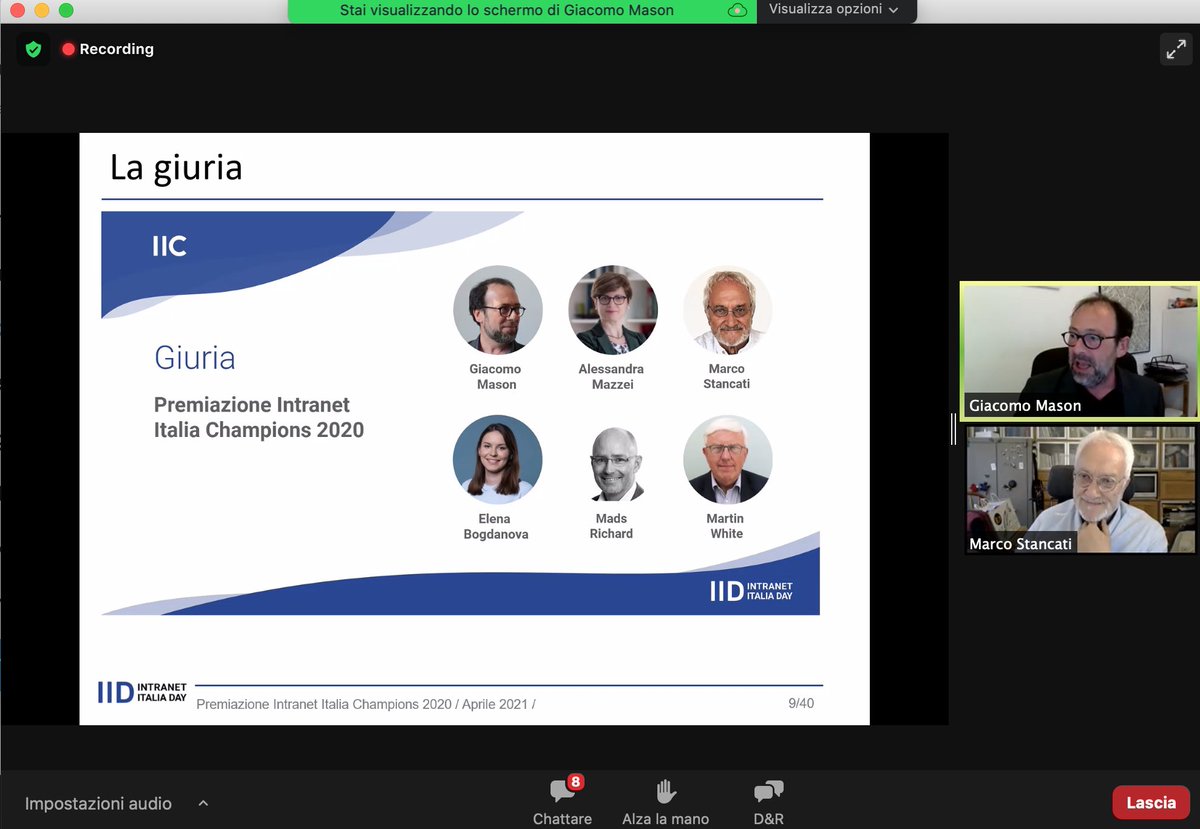Click slide title 'La giuria'
This screenshot has width=1200, height=829.
pos(176,167)
